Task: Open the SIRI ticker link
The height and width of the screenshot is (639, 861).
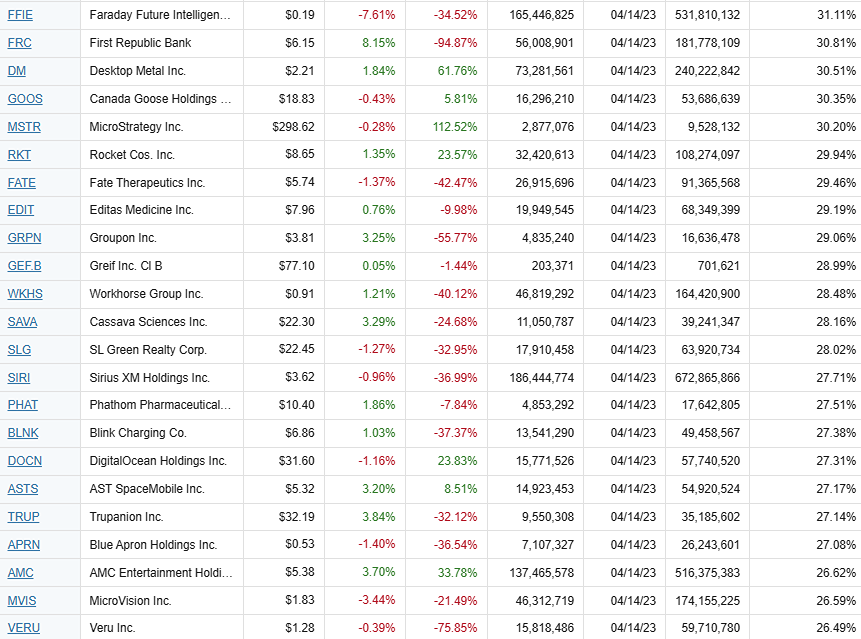Action: point(19,378)
